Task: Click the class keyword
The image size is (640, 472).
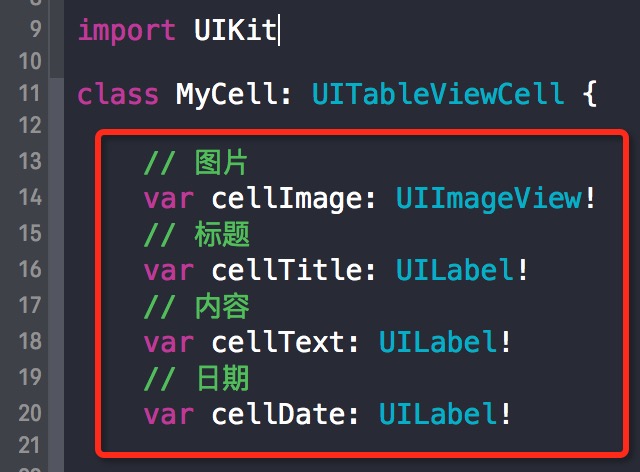Action: [x=118, y=96]
